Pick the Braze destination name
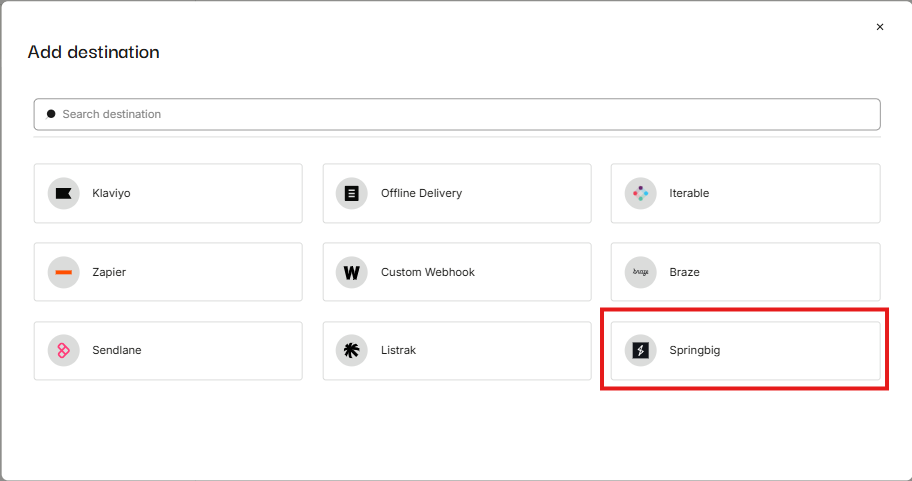The width and height of the screenshot is (912, 481). pos(685,272)
